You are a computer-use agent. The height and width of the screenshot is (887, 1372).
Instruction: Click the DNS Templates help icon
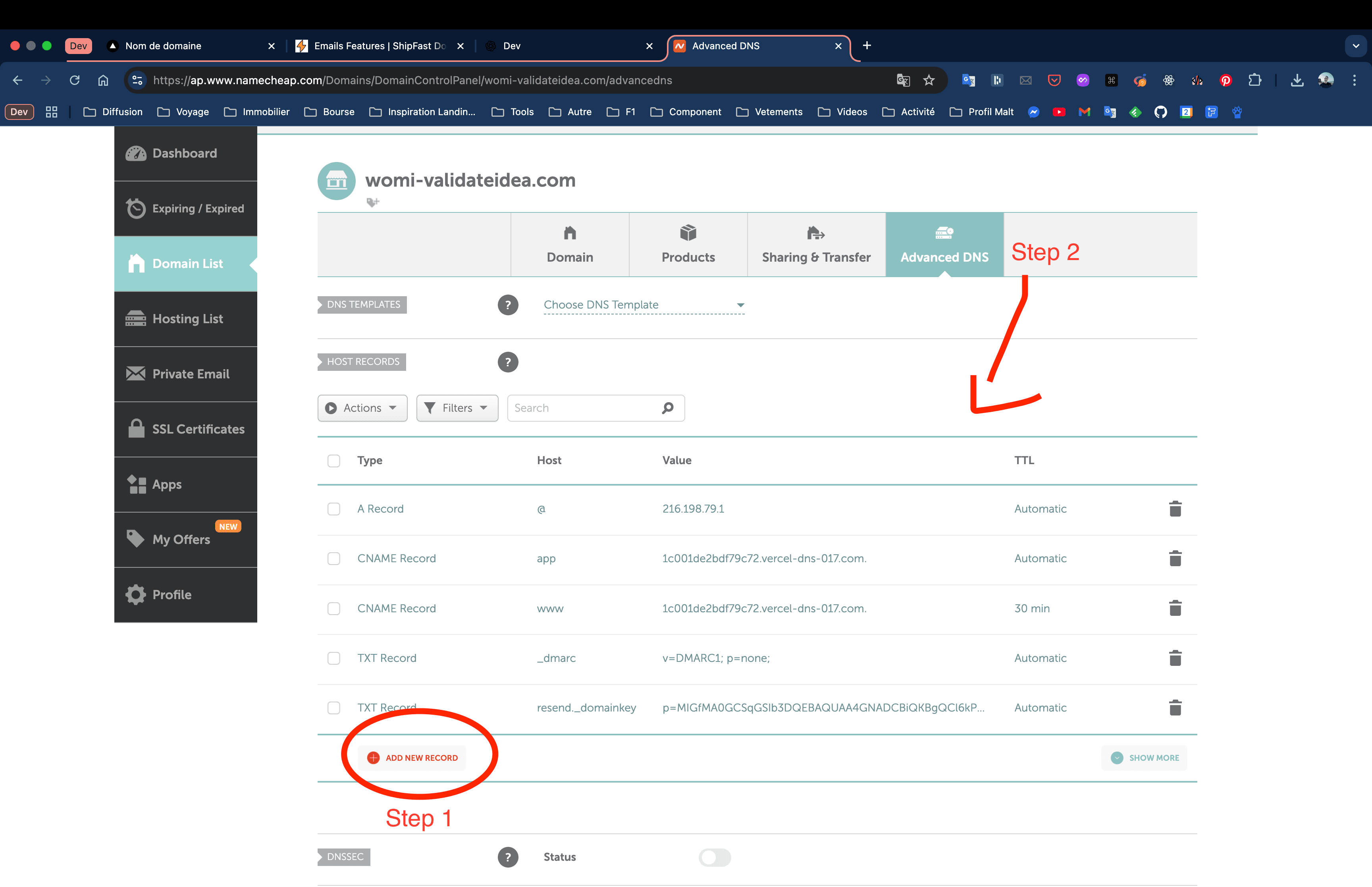(x=507, y=305)
